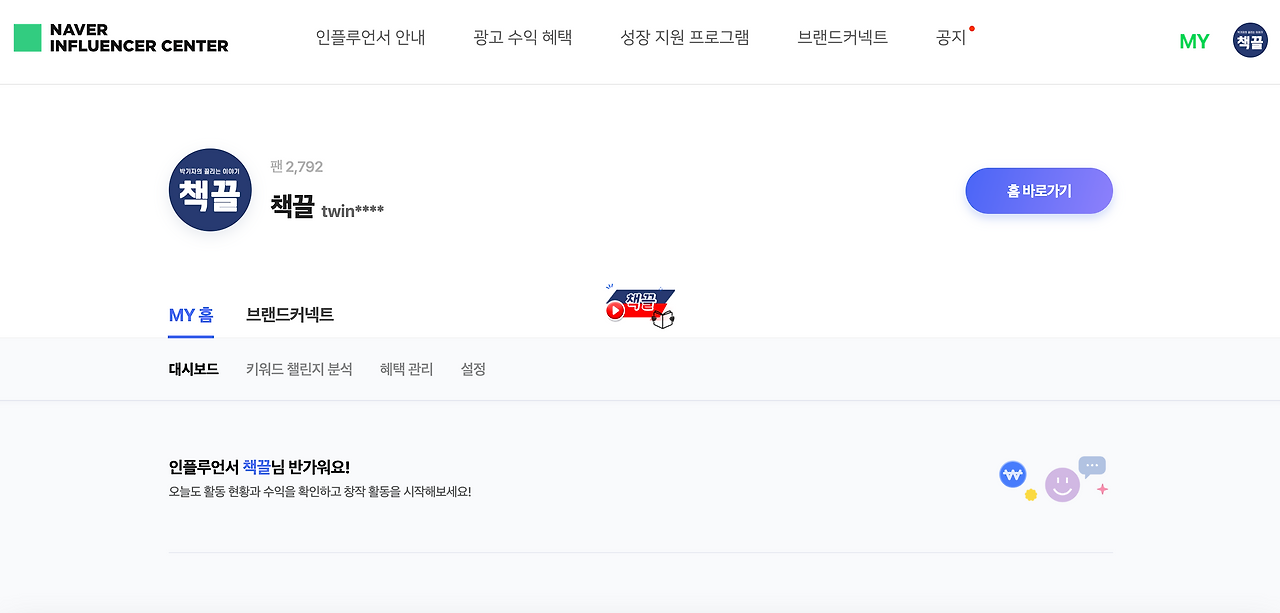Click the red play button on the 책끌 banner
The image size is (1280, 613).
tap(618, 310)
